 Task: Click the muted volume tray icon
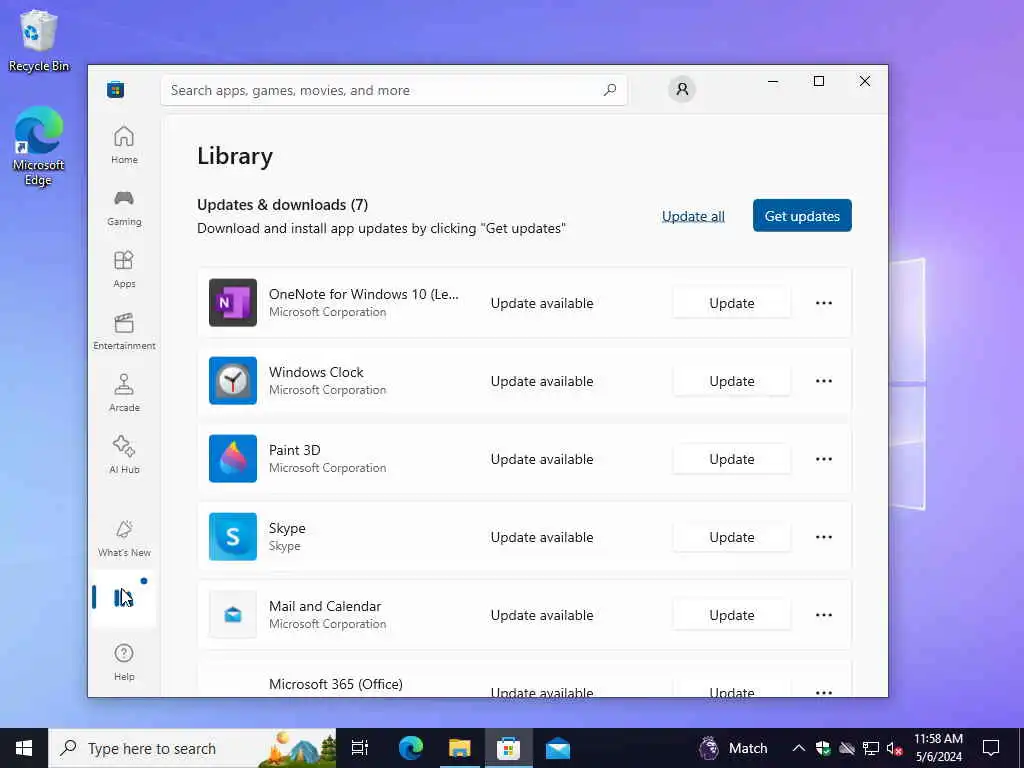click(895, 748)
